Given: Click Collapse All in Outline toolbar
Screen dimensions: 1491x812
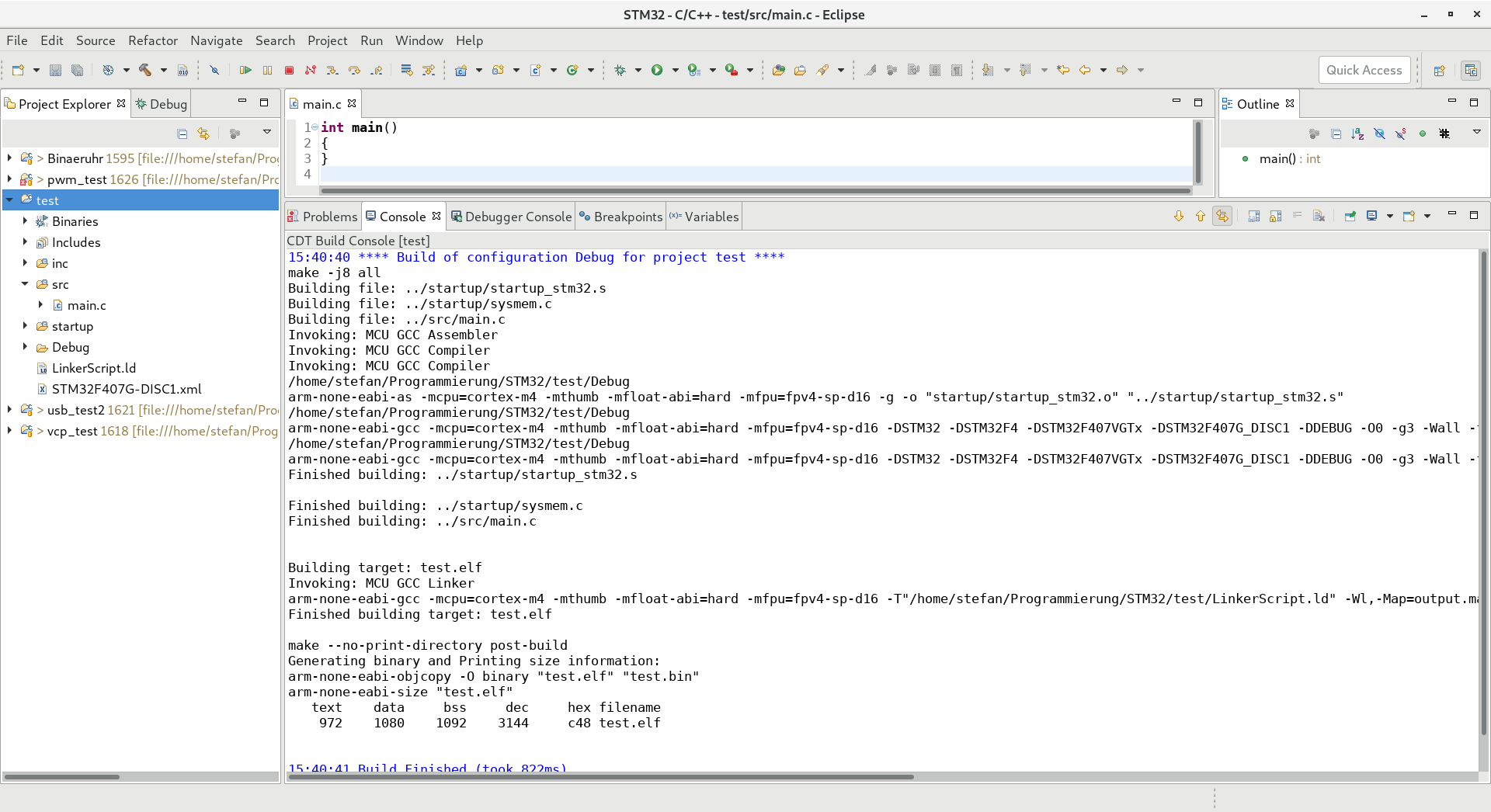Looking at the screenshot, I should pyautogui.click(x=1336, y=134).
